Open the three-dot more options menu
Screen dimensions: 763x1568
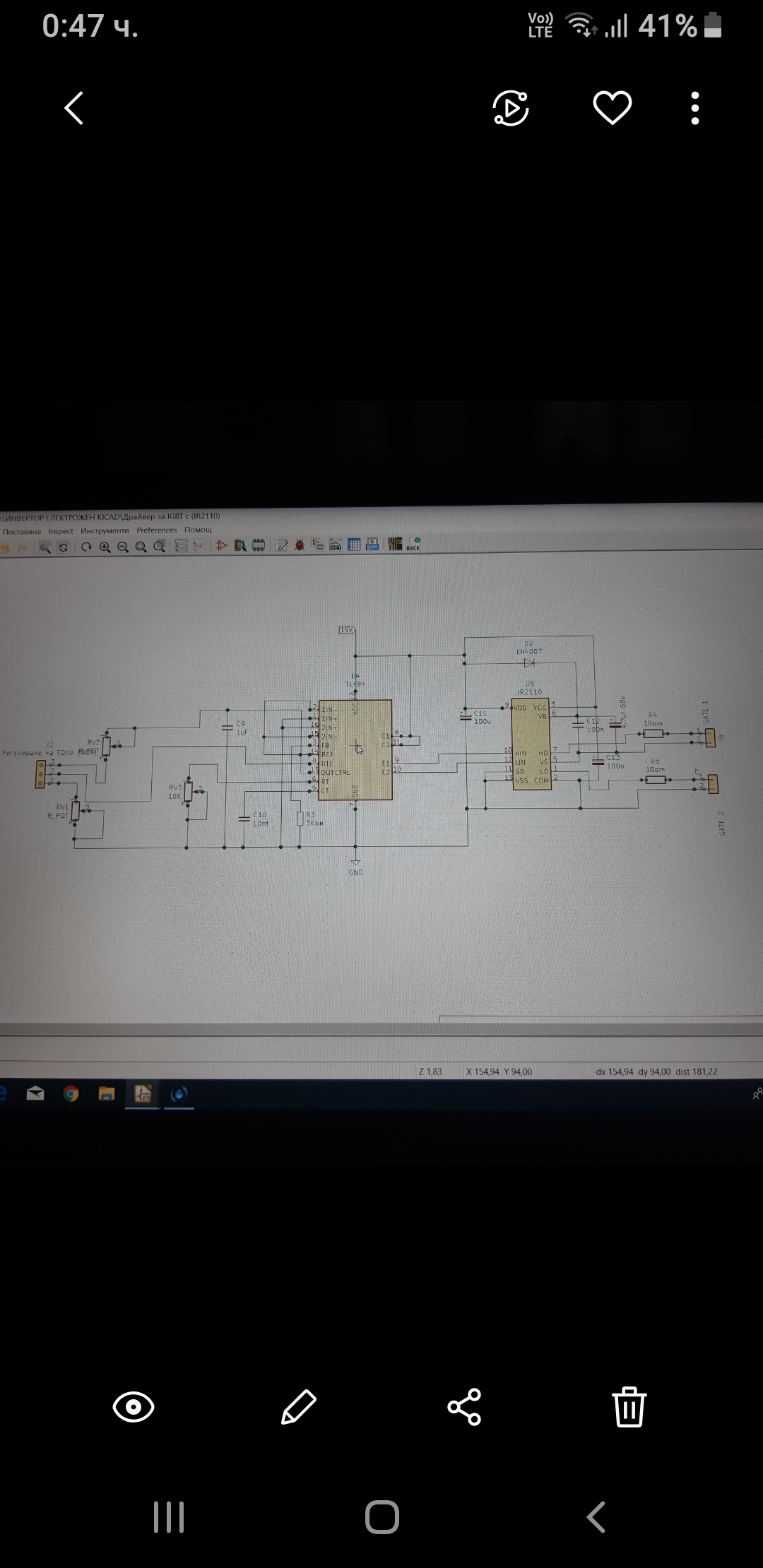pos(695,108)
